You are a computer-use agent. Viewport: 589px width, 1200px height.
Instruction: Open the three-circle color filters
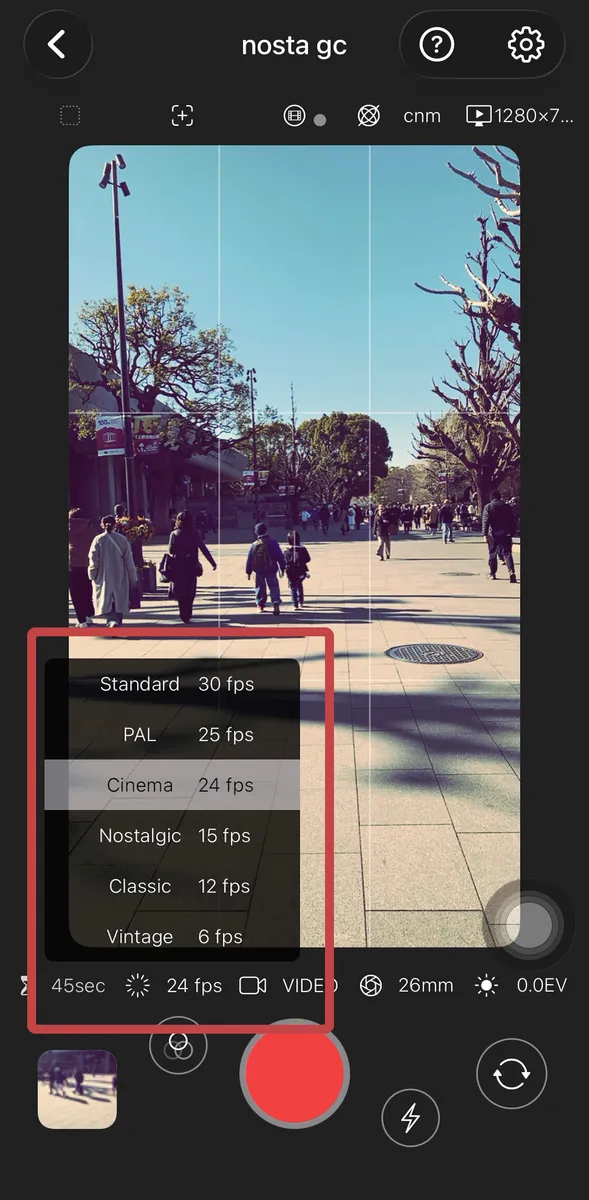point(178,1045)
